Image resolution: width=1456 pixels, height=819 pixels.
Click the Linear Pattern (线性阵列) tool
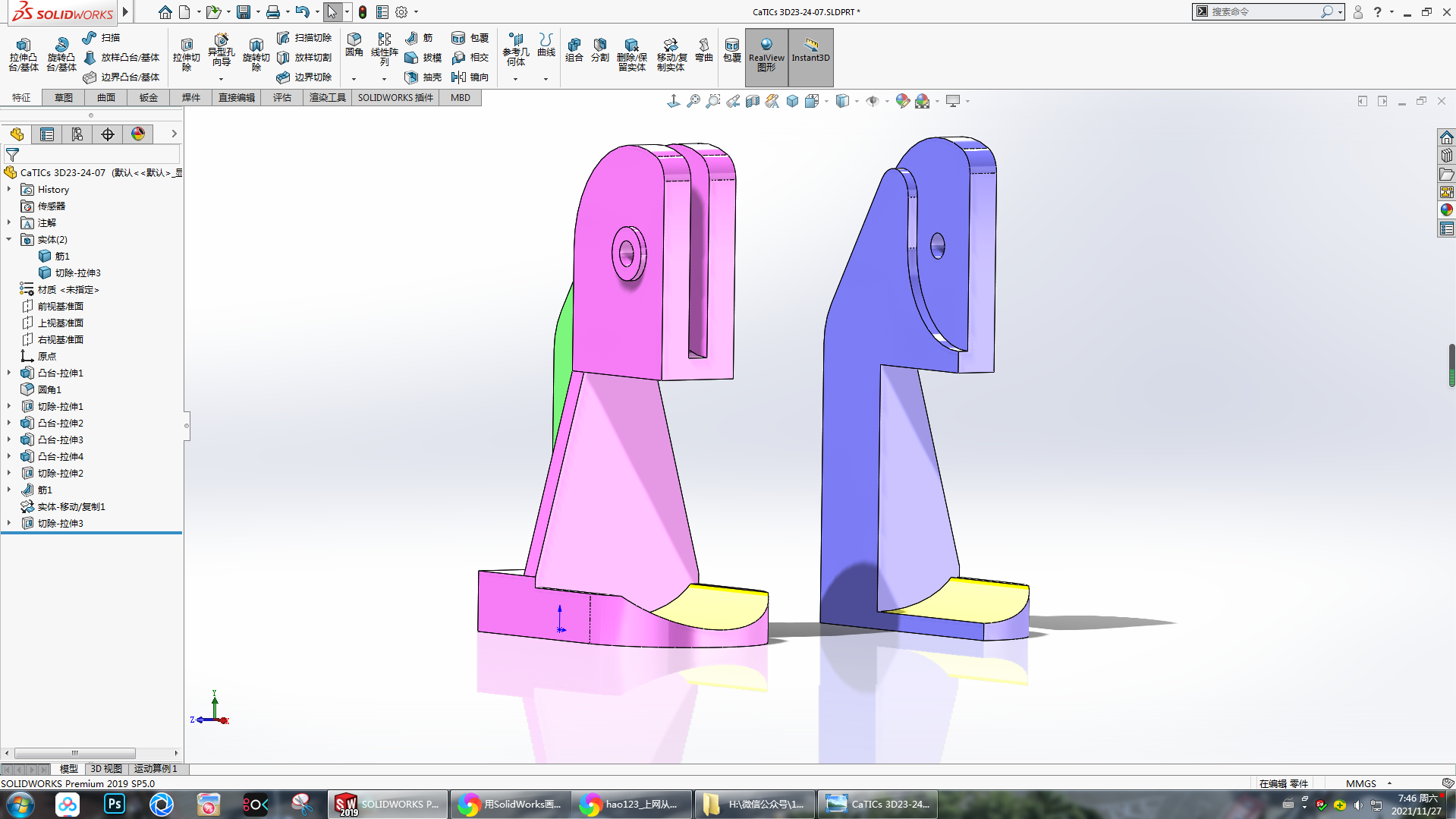(385, 49)
